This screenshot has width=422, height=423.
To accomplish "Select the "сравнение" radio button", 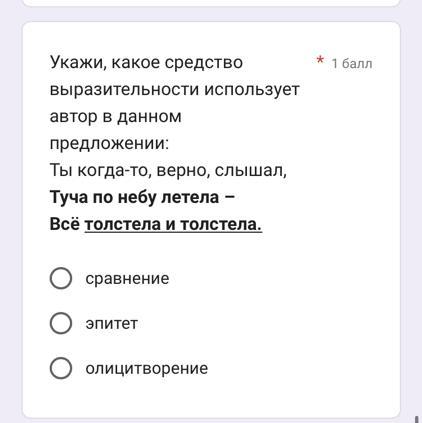I will coord(61,278).
